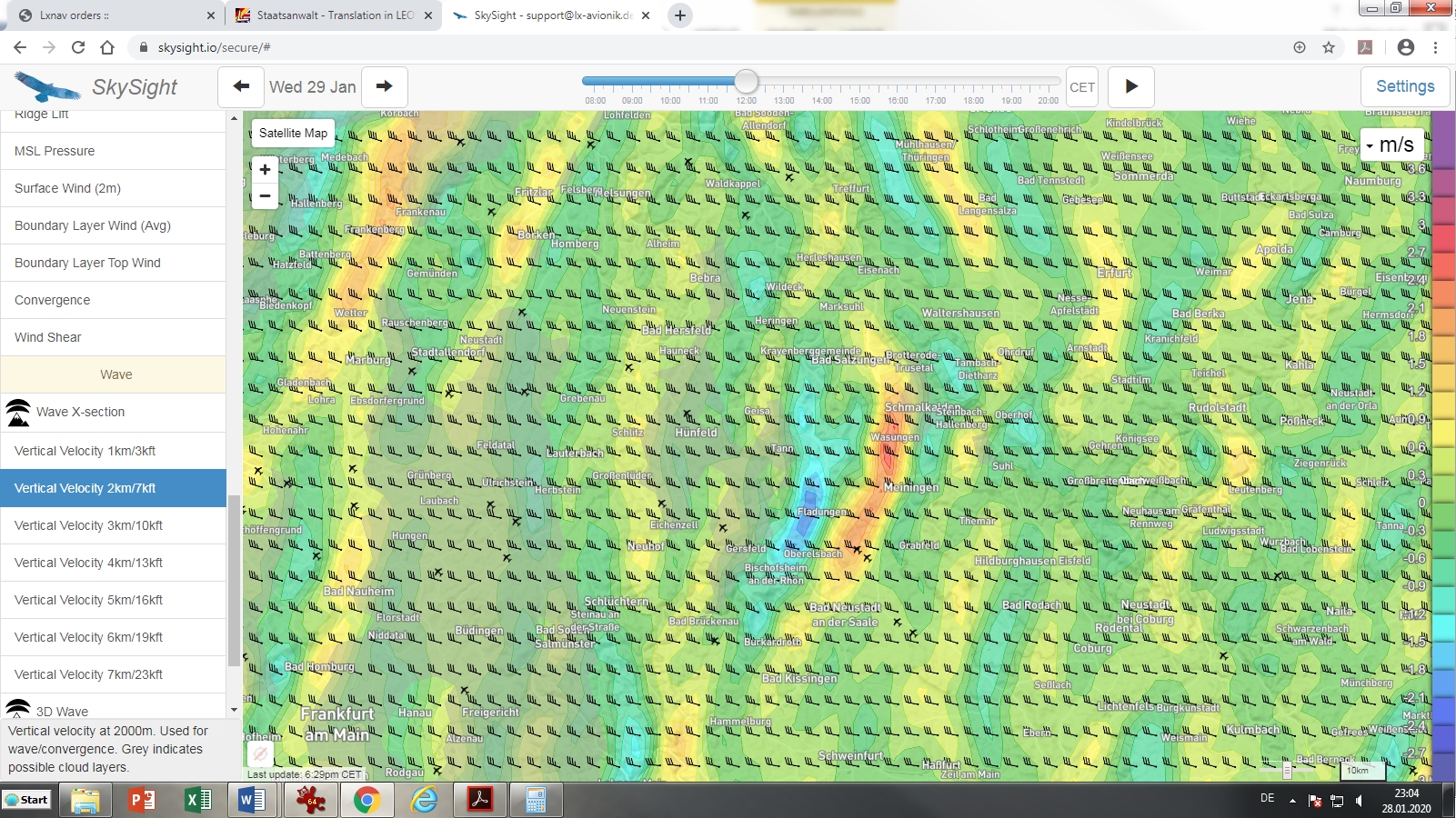1456x818 pixels.
Task: Switch to the Lxnav orders tab
Action: tap(109, 15)
